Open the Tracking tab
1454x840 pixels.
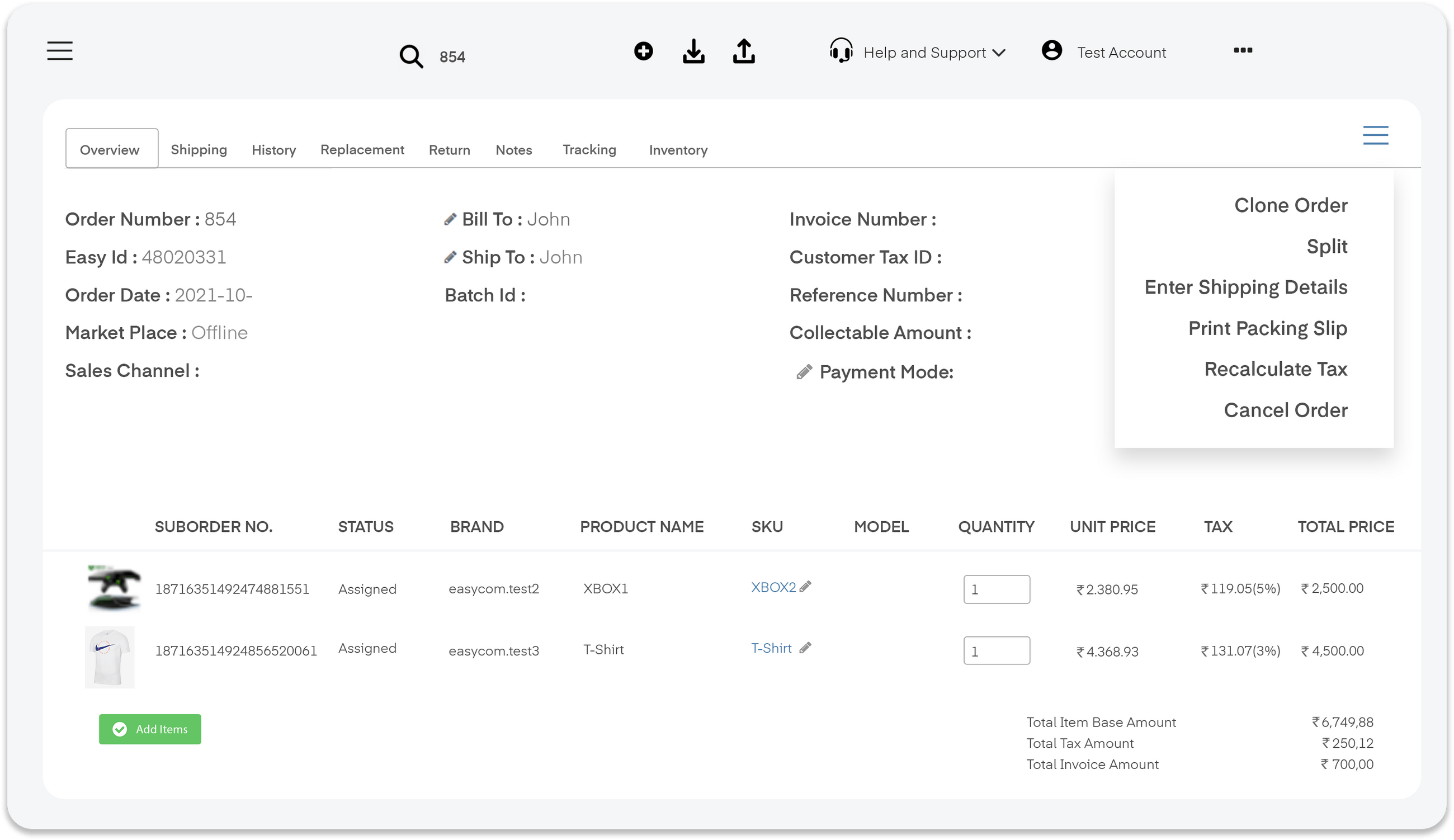click(x=589, y=149)
